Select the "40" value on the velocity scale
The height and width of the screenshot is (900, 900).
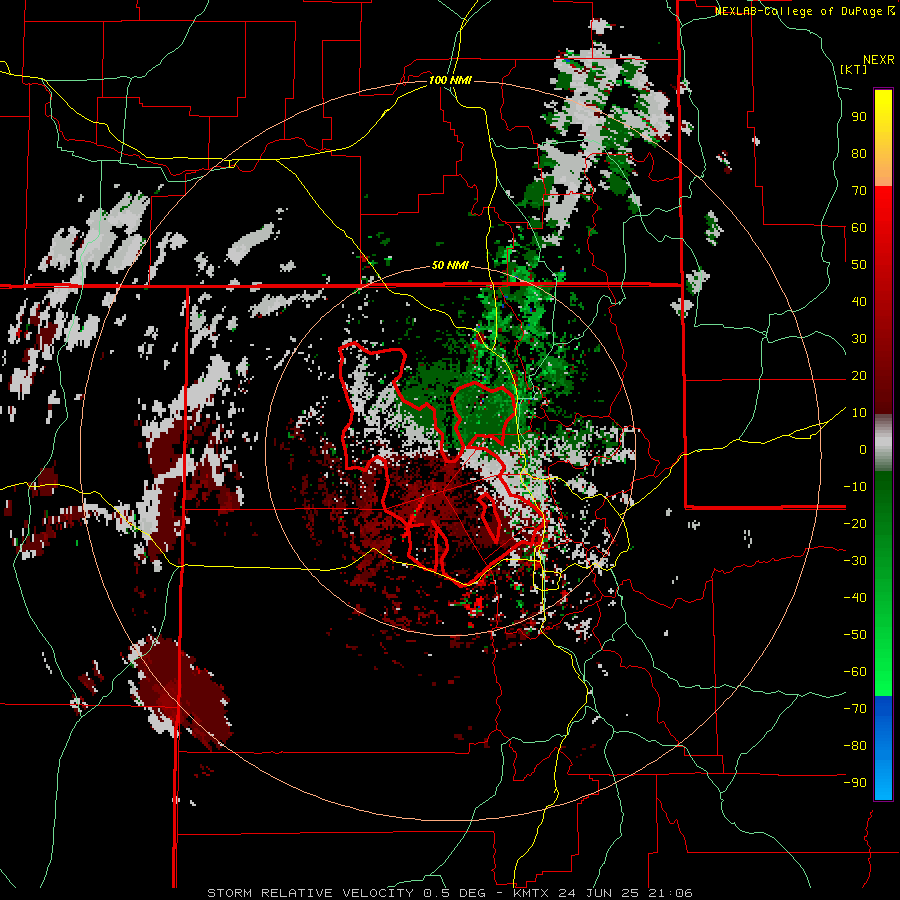pos(859,301)
